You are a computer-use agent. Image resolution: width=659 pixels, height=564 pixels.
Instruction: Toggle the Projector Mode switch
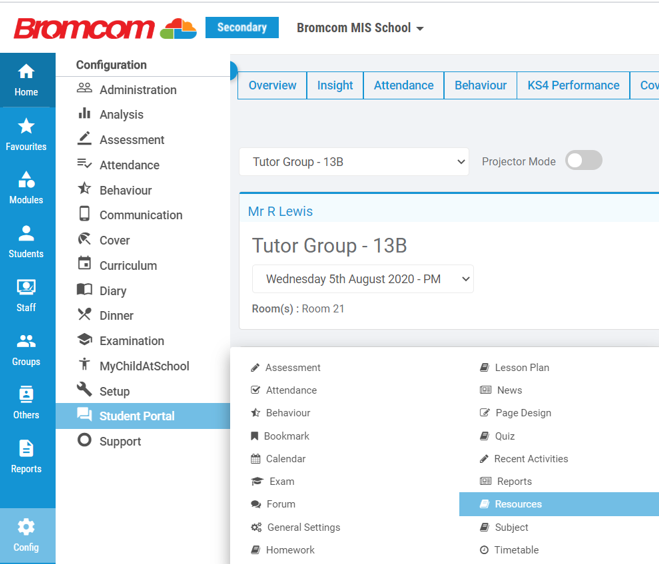(x=583, y=161)
